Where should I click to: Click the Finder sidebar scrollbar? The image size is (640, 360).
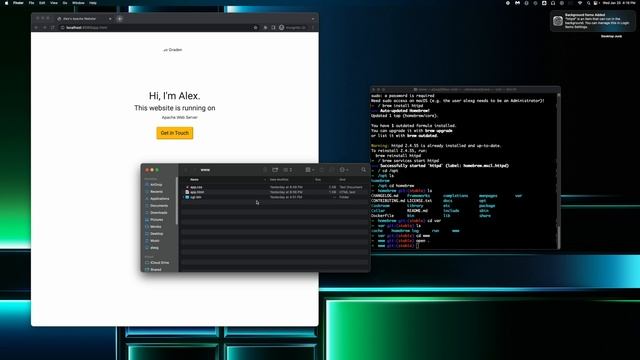(177, 201)
